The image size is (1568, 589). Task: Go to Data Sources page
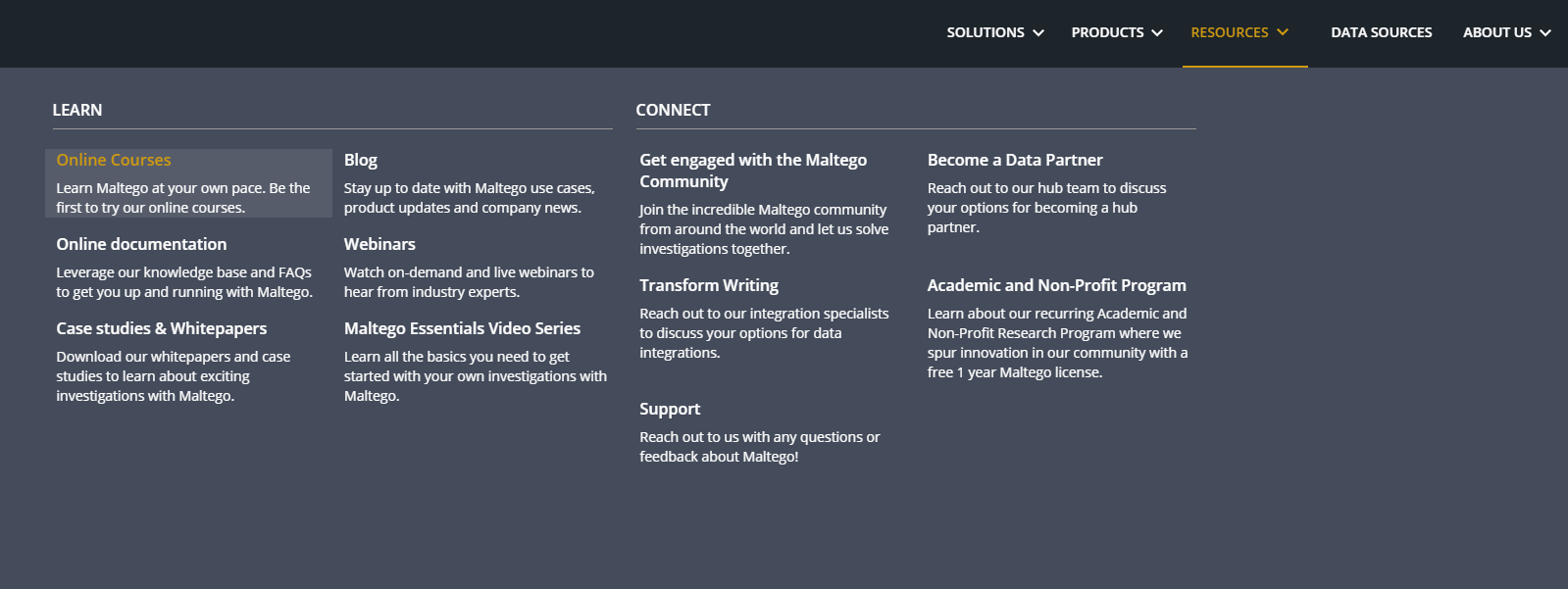[1381, 32]
